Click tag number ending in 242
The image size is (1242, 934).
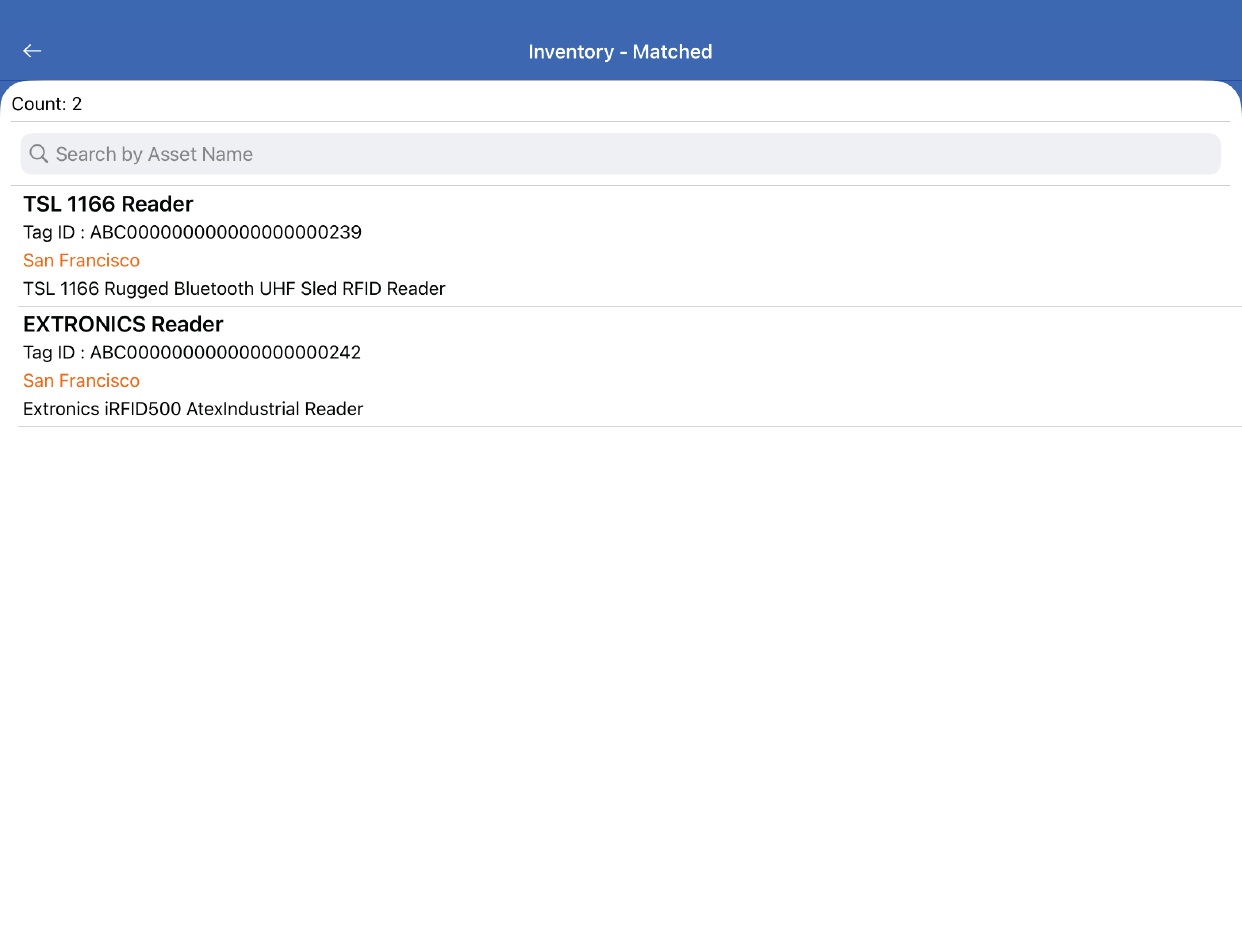point(226,353)
